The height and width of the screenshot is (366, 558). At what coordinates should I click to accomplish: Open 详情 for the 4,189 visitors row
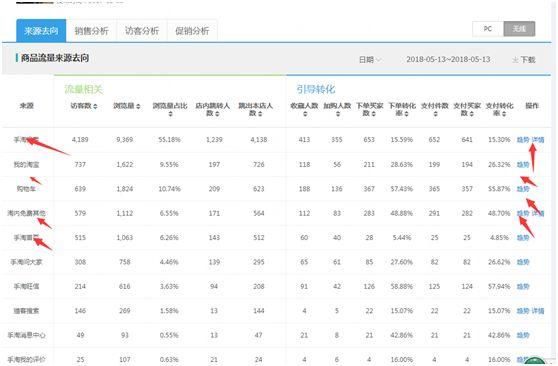538,140
